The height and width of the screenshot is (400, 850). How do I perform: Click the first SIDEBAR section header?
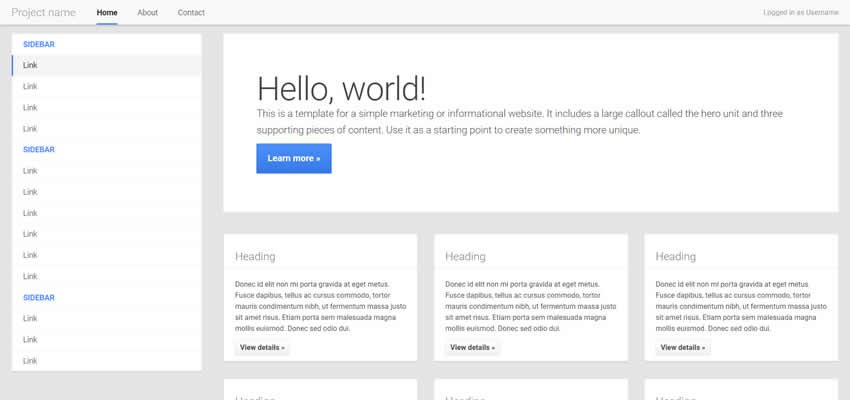(39, 45)
